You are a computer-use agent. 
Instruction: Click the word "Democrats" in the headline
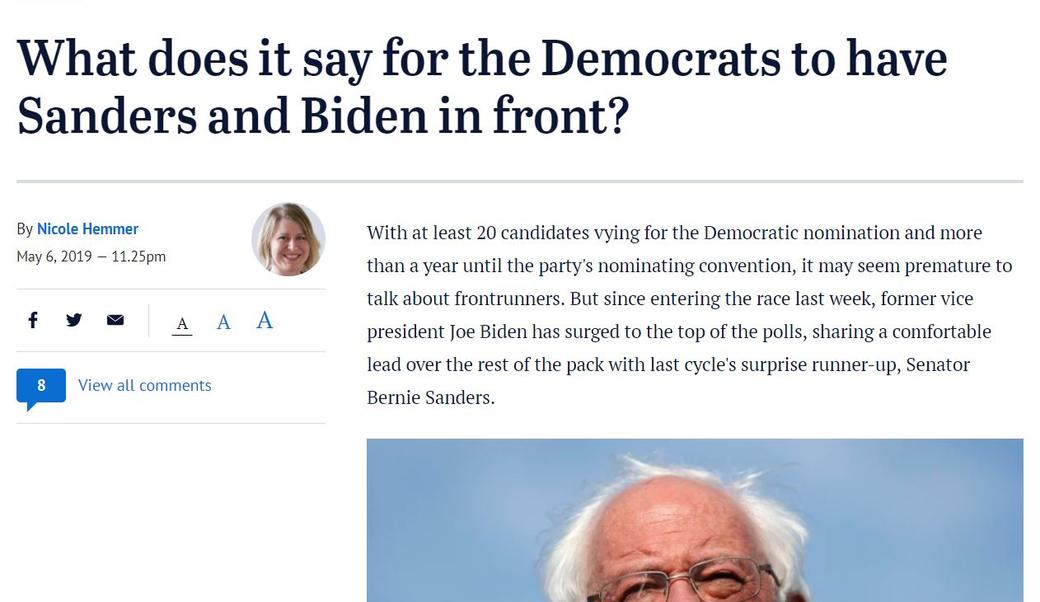pyautogui.click(x=660, y=58)
